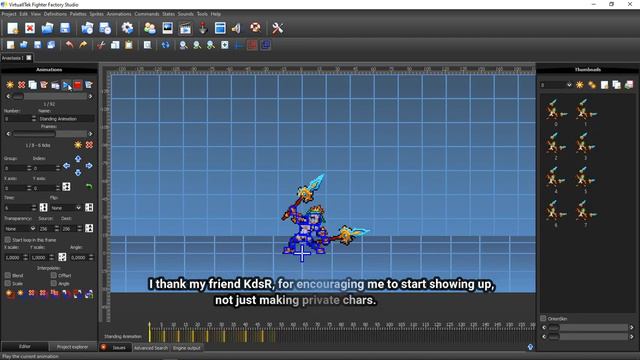640x360 pixels.
Task: Click the new project icon in the main toolbar
Action: [13, 28]
